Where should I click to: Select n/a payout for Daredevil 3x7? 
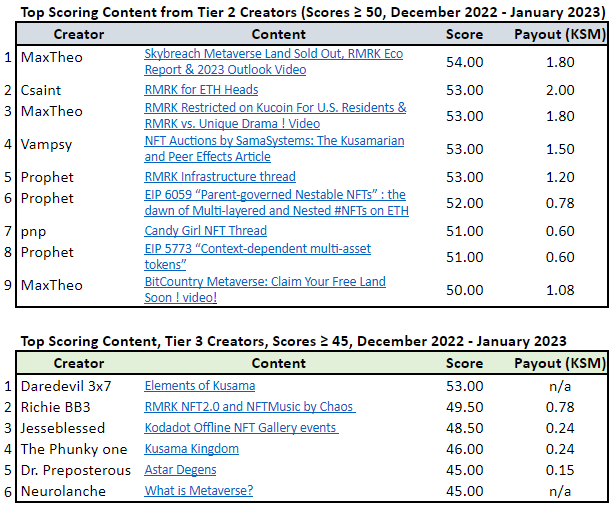tap(560, 386)
